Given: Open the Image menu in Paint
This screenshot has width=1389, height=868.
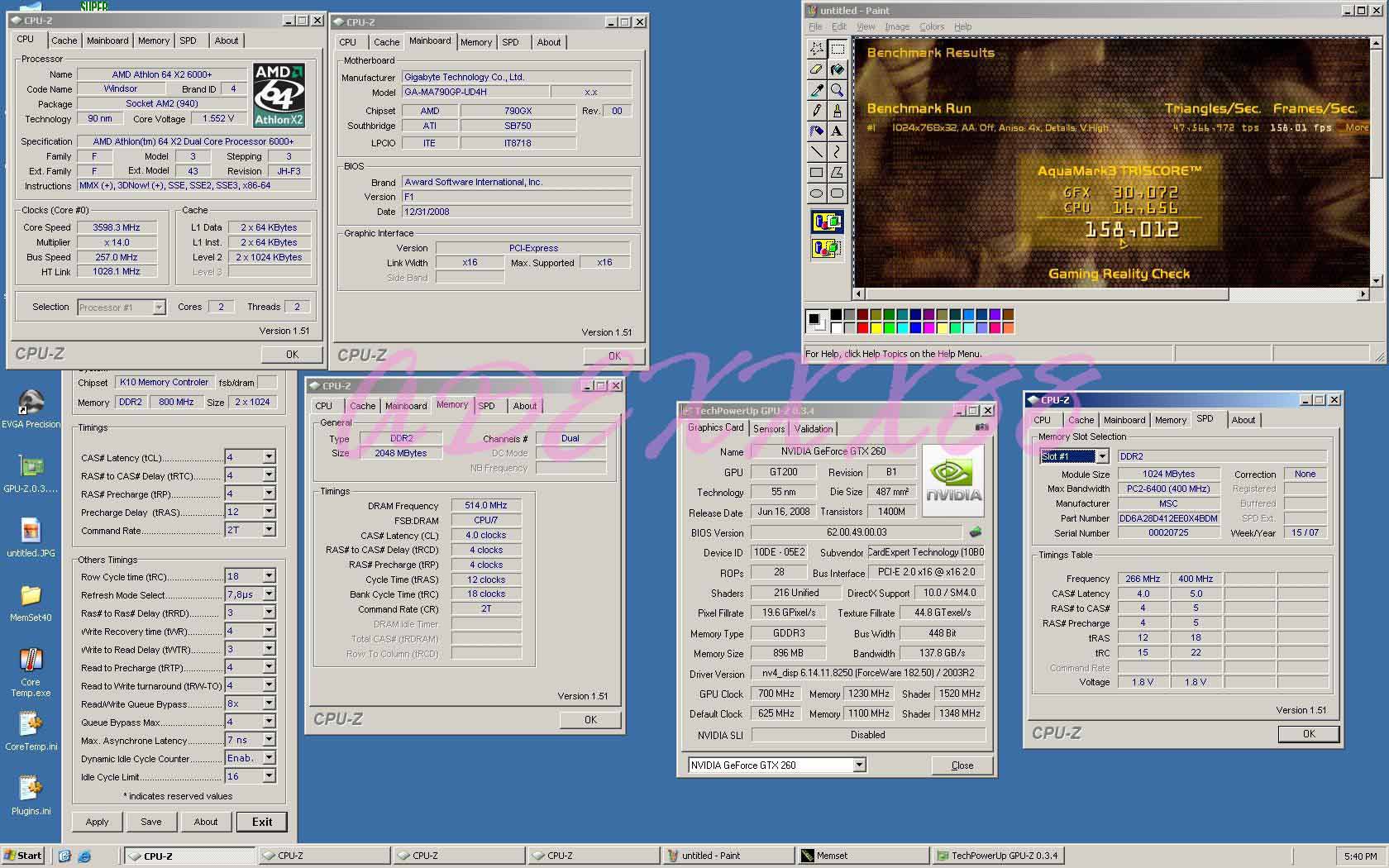Looking at the screenshot, I should click(x=897, y=26).
